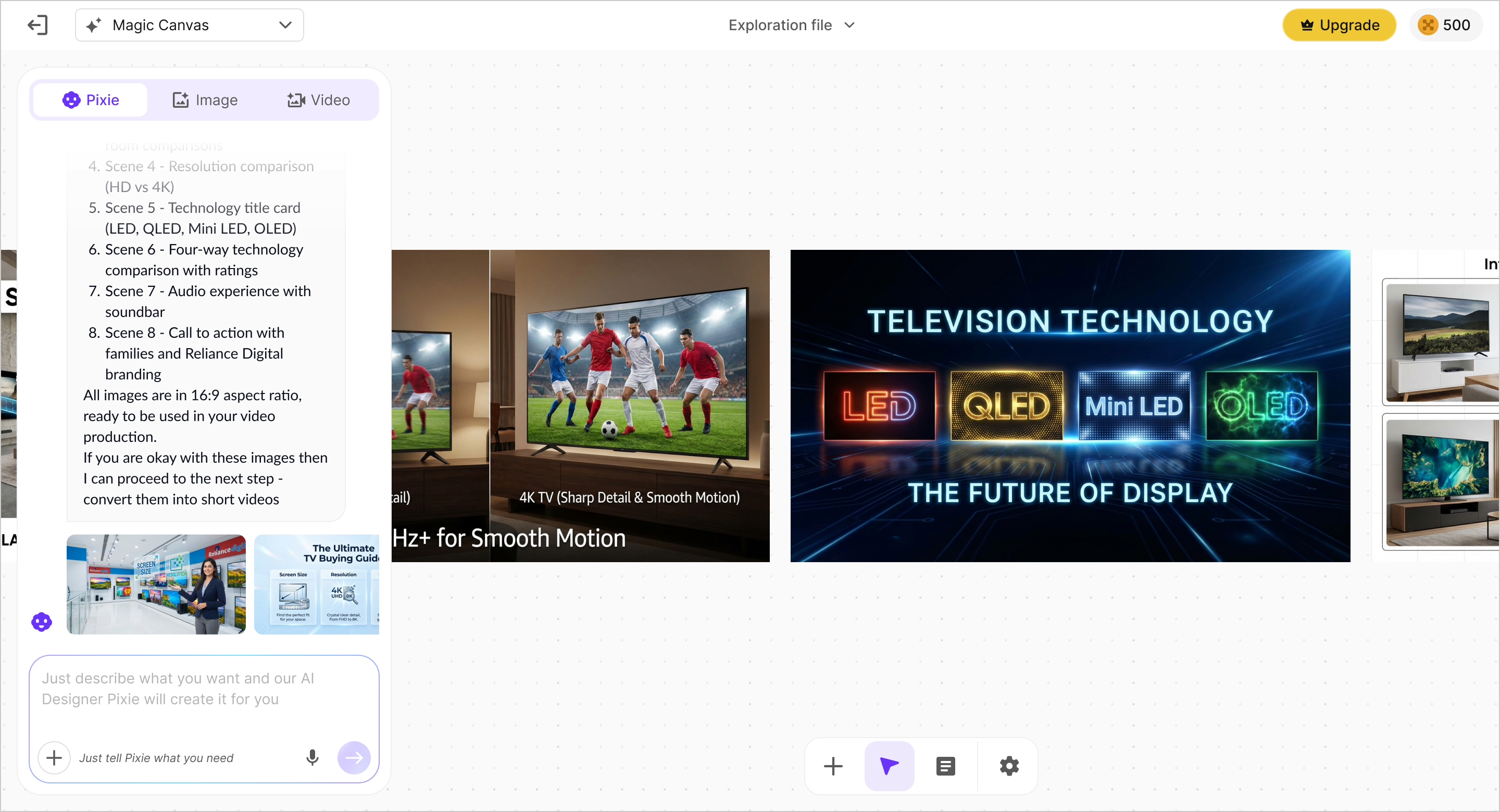
Task: Open the Reliance Digital showroom thumbnail
Action: pyautogui.click(x=156, y=585)
